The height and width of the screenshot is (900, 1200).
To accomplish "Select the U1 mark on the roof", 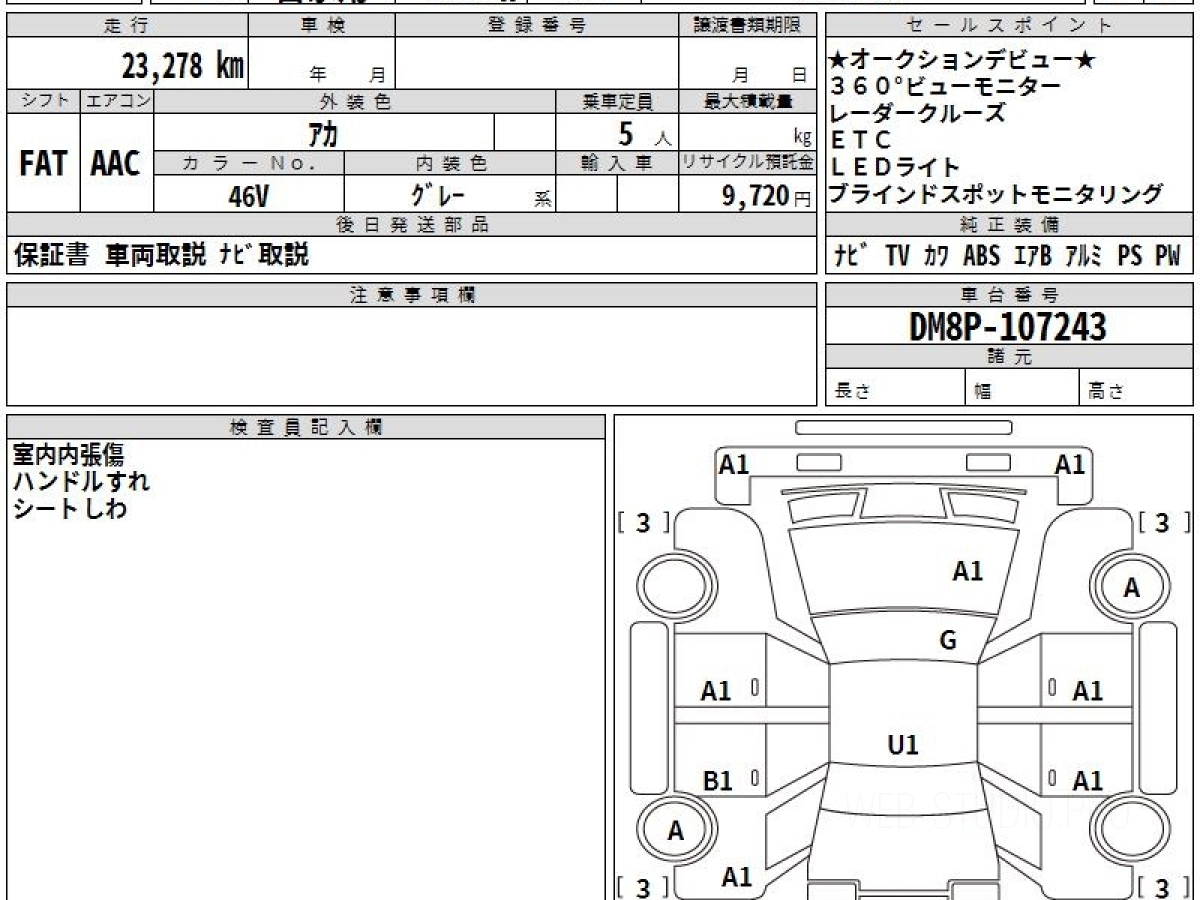I will point(903,745).
